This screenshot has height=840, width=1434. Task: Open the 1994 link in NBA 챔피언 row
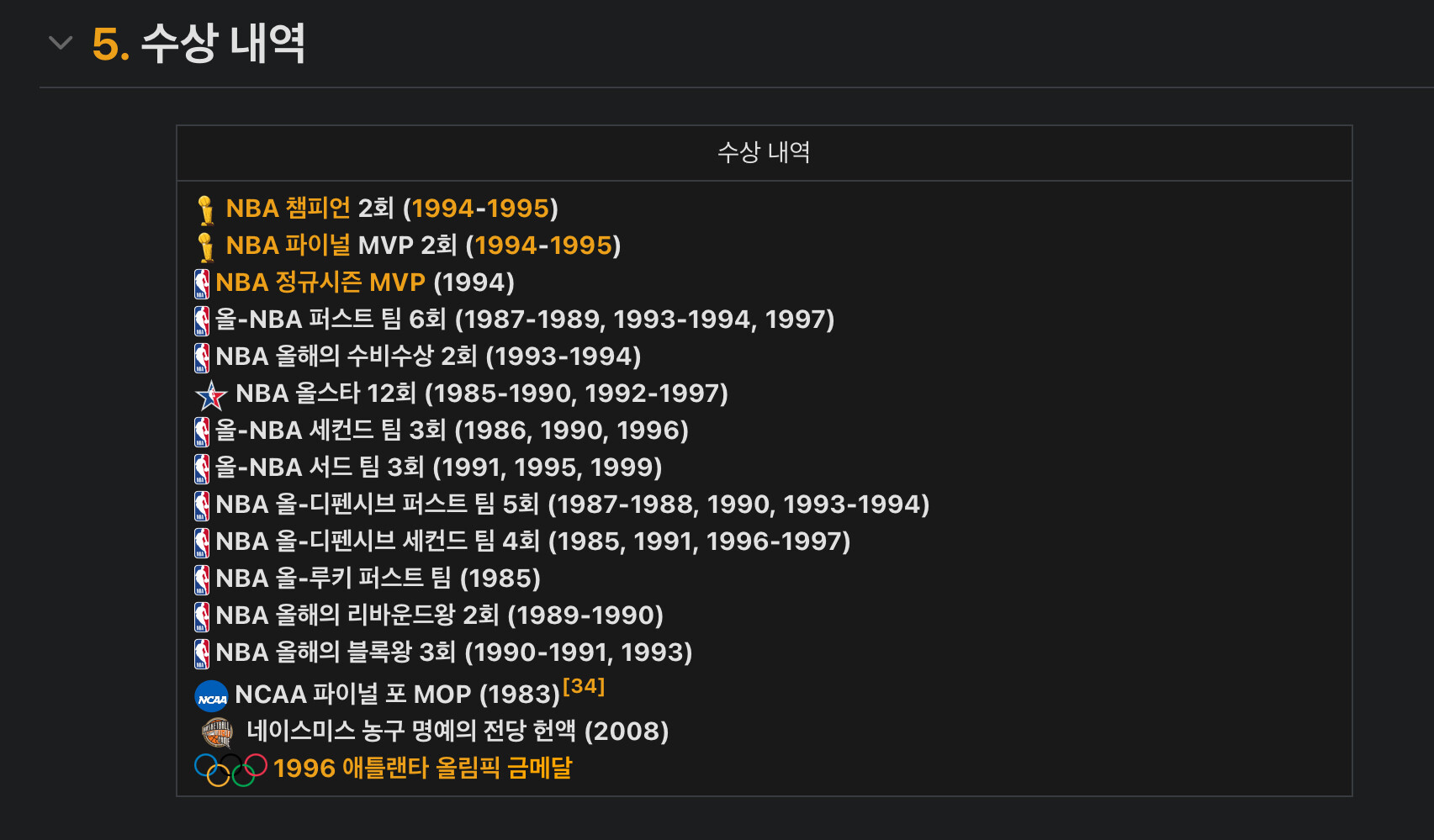(x=442, y=208)
